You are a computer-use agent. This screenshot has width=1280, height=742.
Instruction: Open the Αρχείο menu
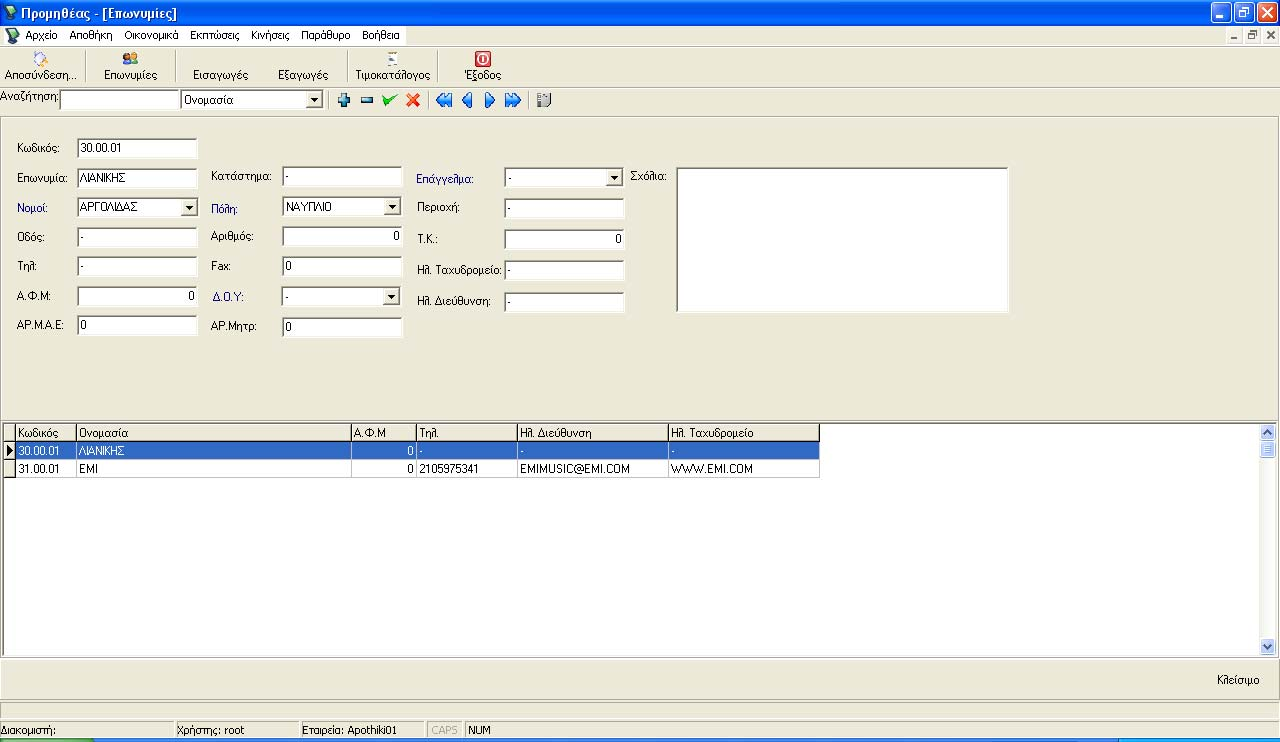[x=42, y=35]
